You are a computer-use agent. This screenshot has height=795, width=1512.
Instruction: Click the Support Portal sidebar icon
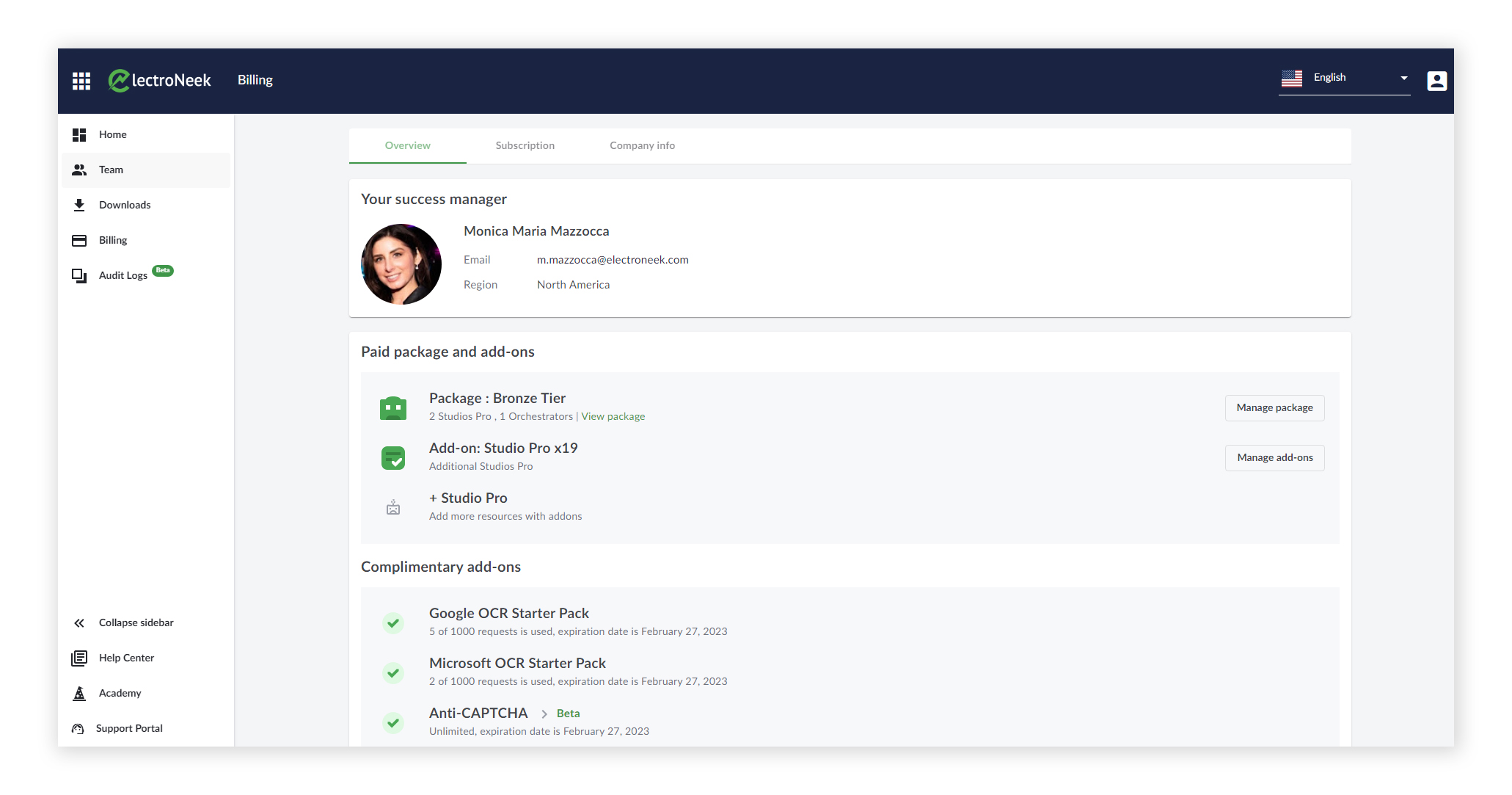(78, 728)
